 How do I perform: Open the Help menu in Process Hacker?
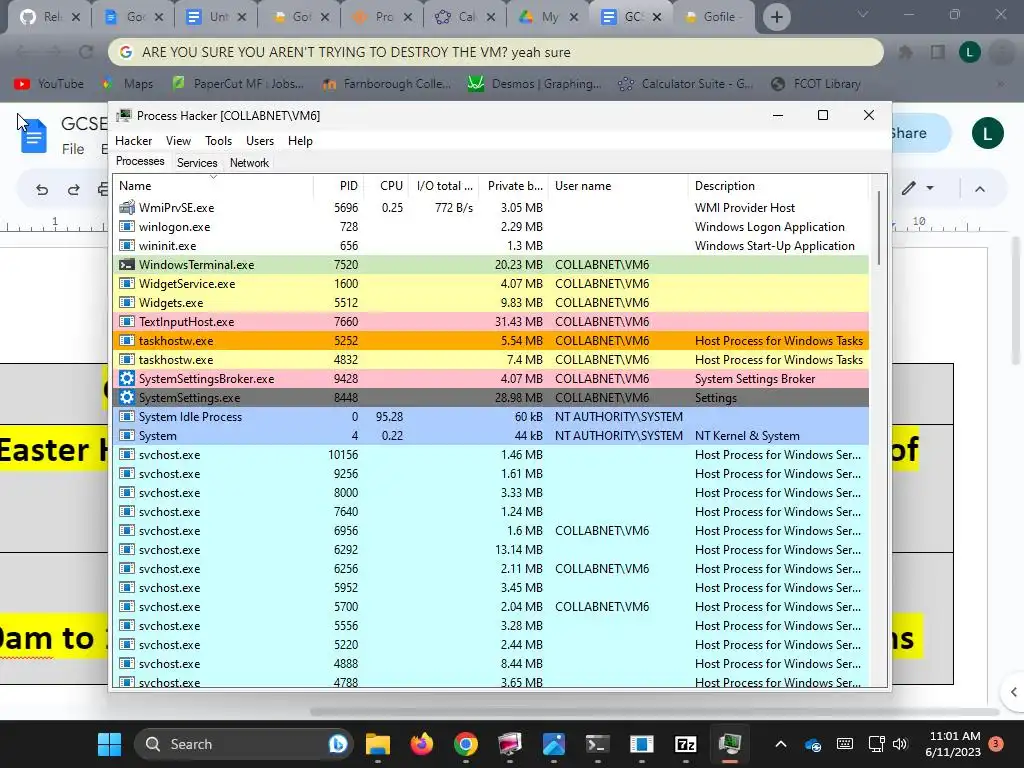pos(300,140)
